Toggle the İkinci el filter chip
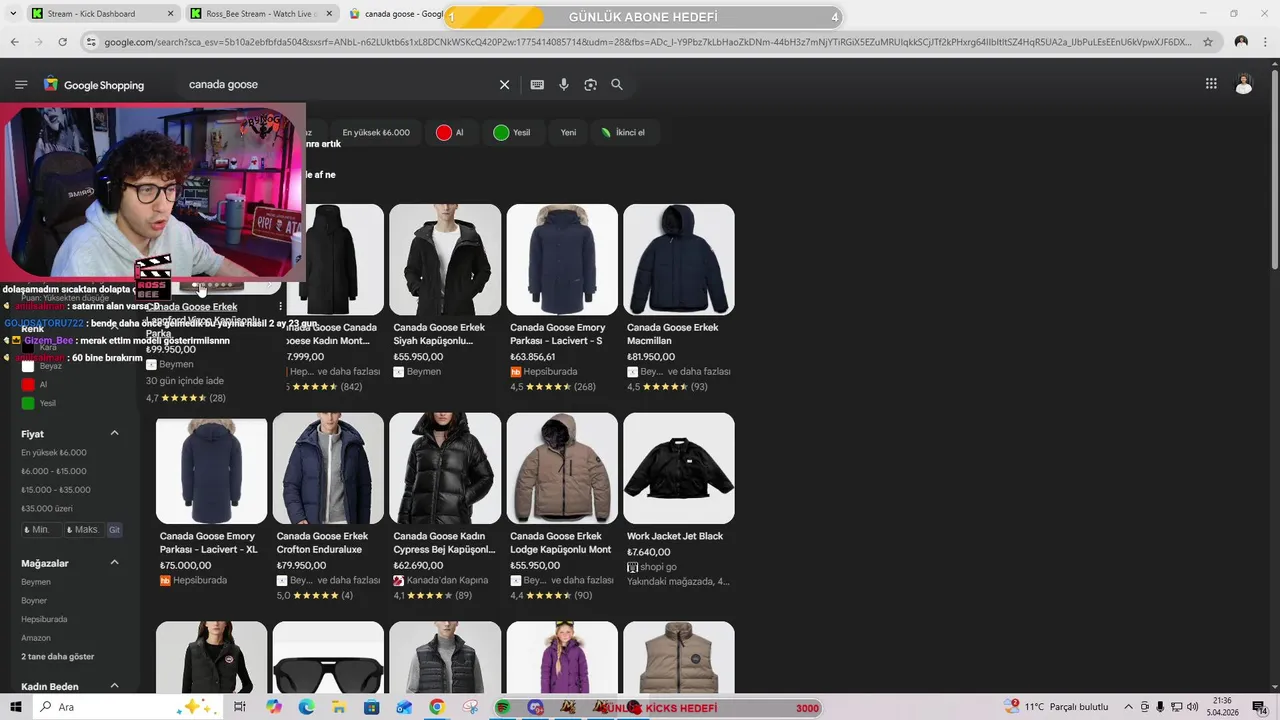The image size is (1280, 720). pyautogui.click(x=623, y=132)
